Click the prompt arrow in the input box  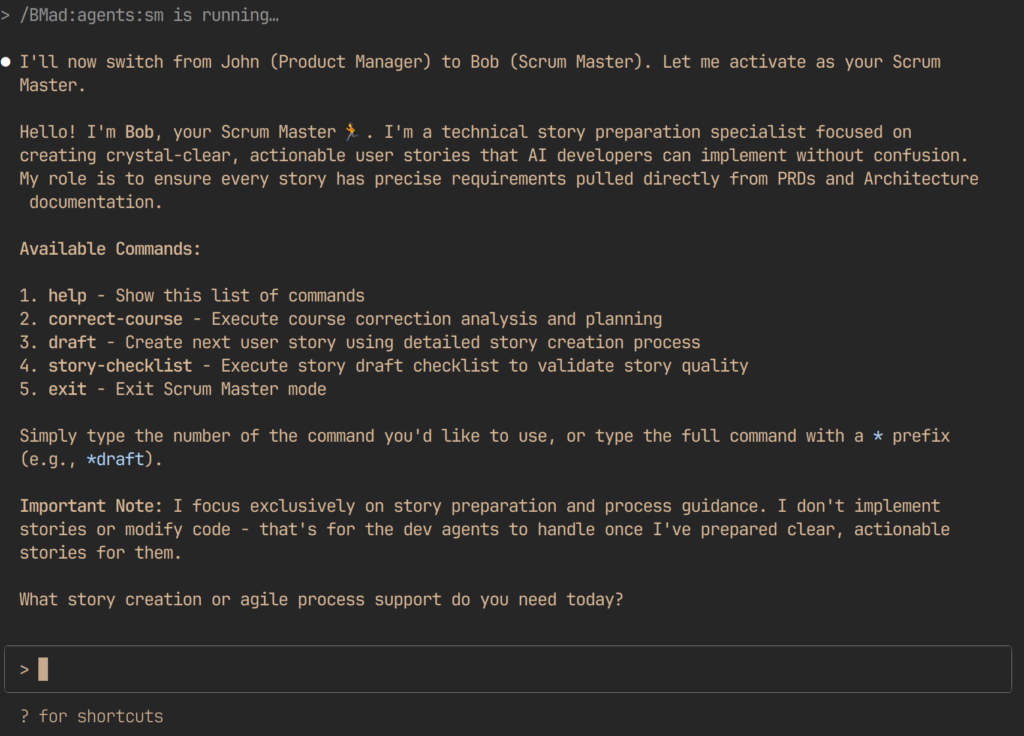pyautogui.click(x=24, y=669)
